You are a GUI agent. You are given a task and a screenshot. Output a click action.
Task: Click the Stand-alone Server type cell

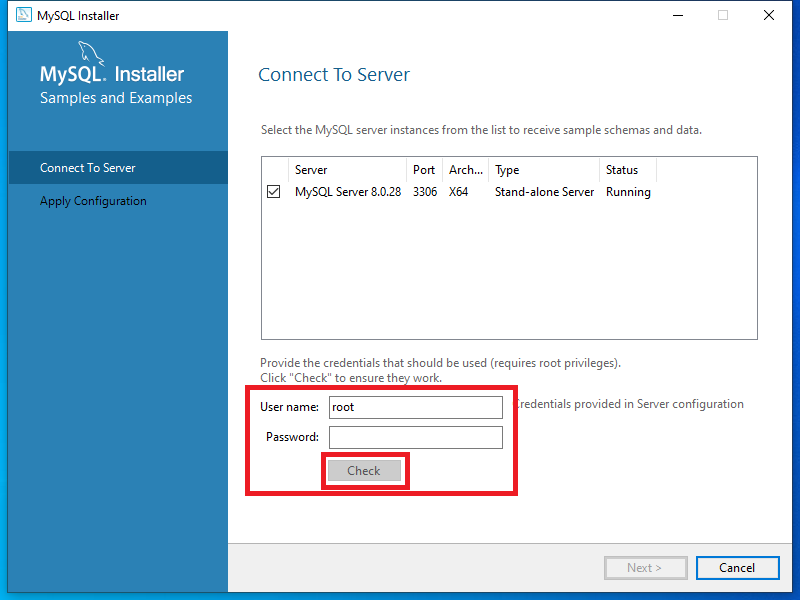(544, 192)
